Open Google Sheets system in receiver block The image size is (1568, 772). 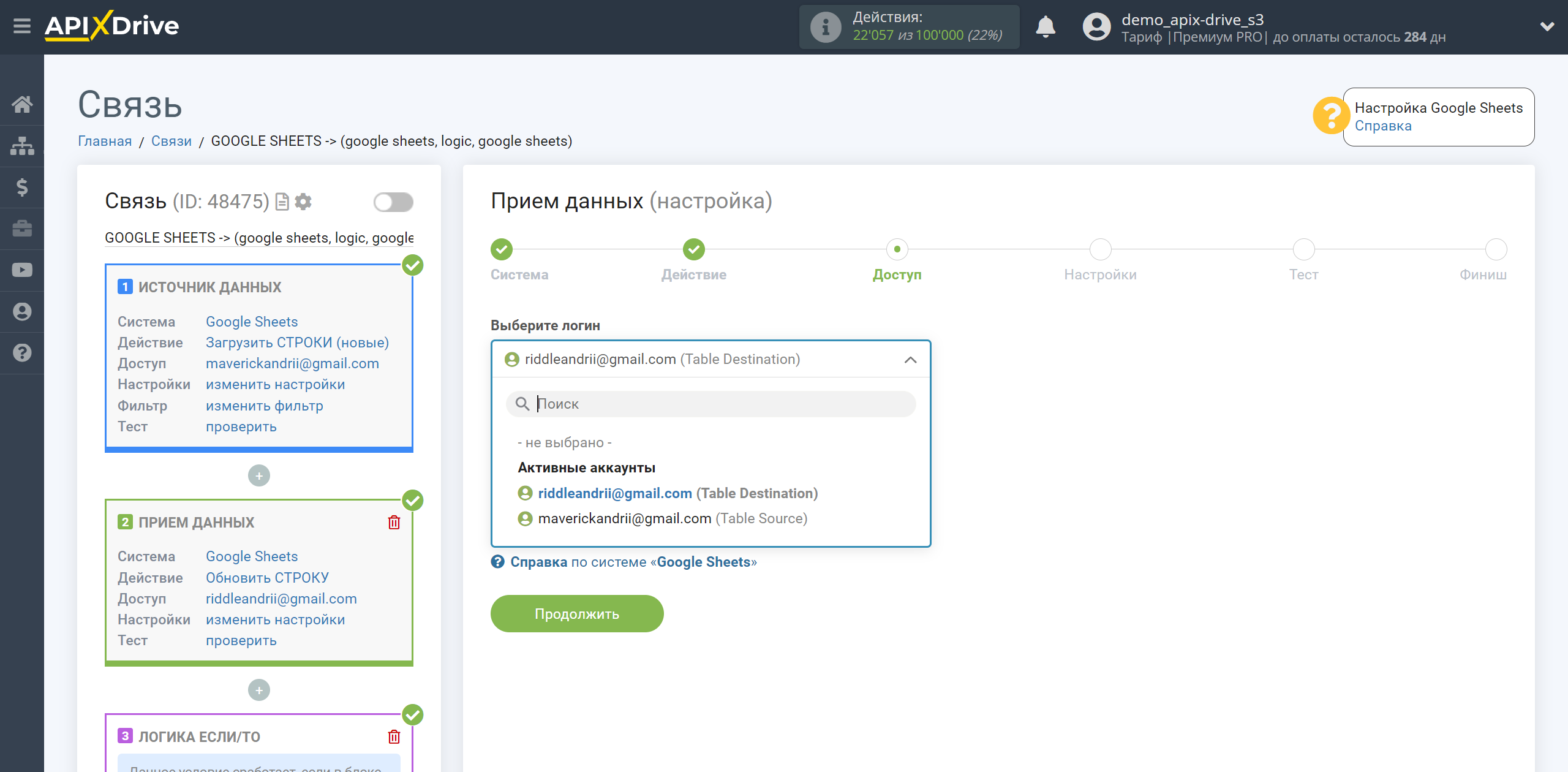pos(252,556)
